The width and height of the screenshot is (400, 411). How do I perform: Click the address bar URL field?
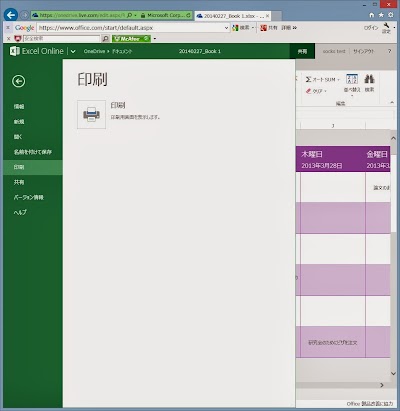(x=130, y=28)
